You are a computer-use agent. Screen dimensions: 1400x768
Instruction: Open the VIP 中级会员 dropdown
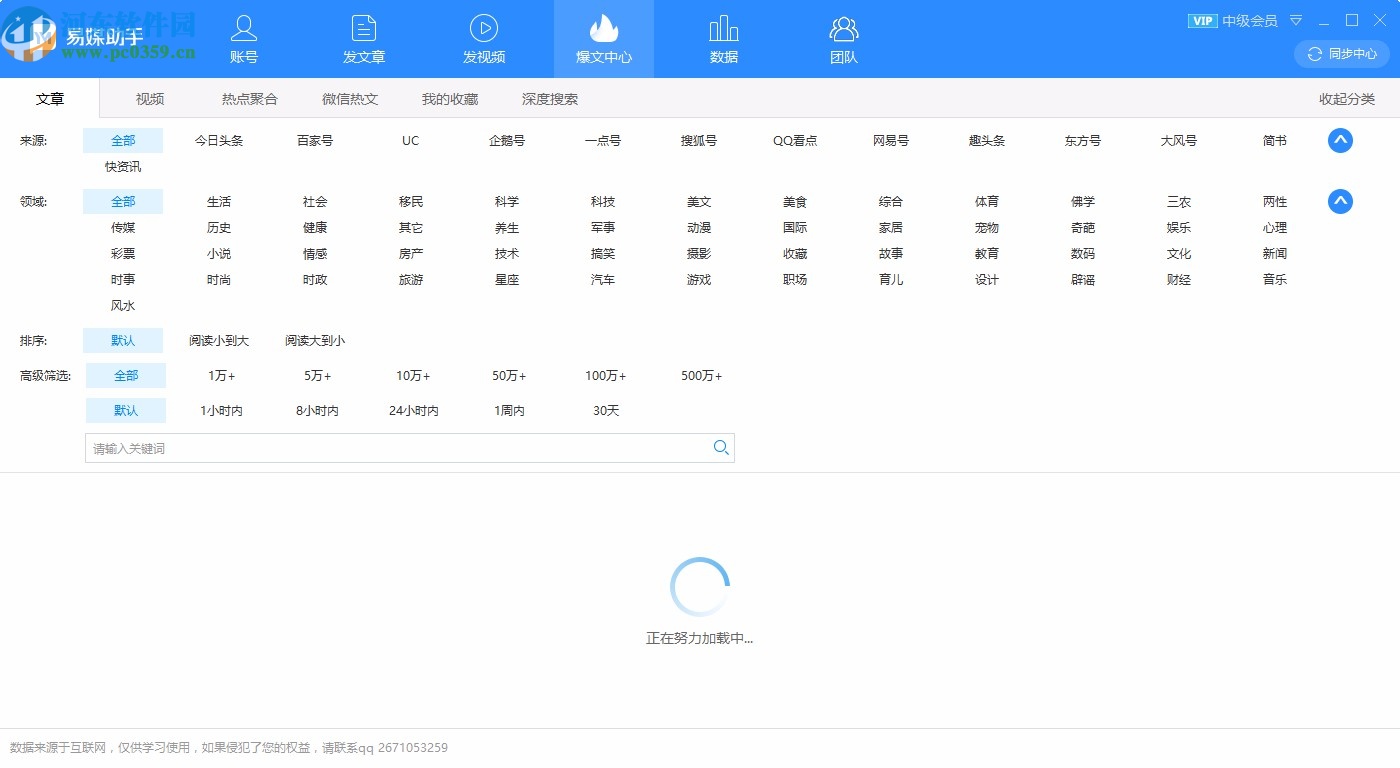tap(1296, 20)
